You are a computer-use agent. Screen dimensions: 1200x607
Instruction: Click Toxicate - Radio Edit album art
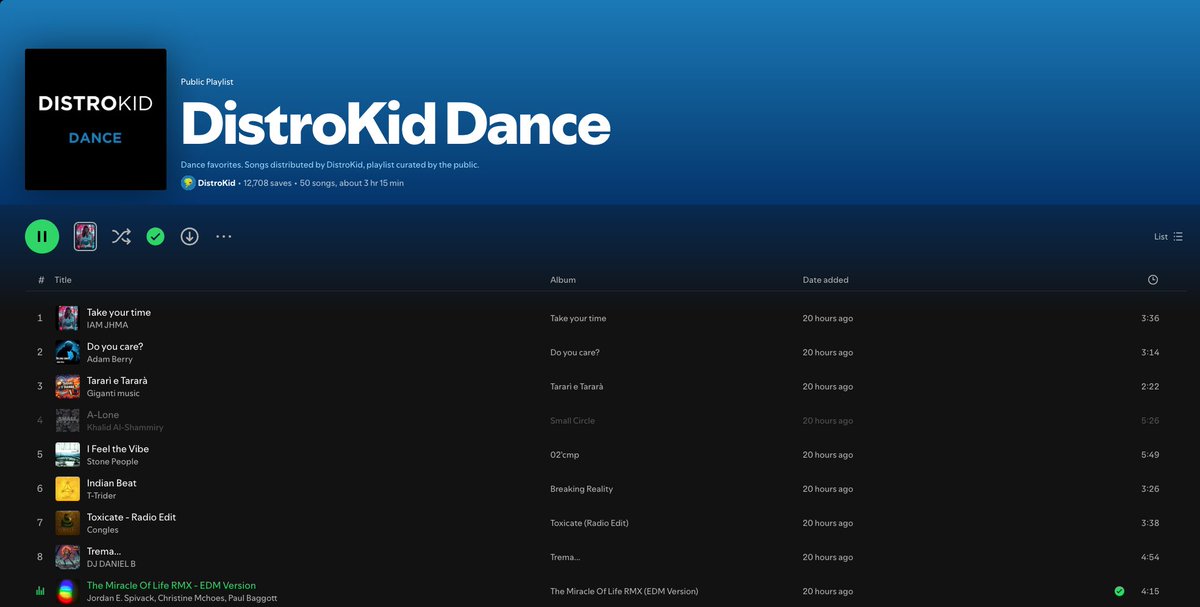pos(67,523)
